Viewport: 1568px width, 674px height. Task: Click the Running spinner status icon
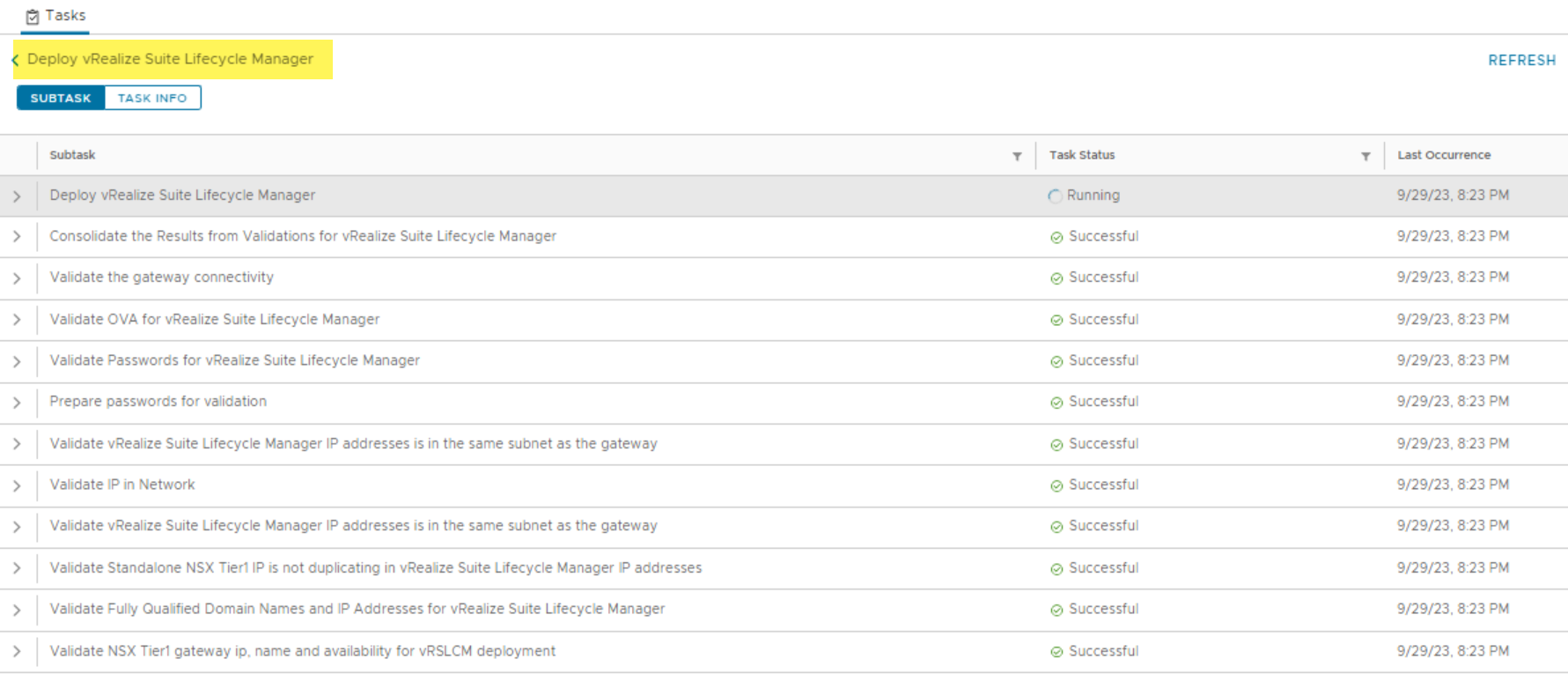(x=1055, y=196)
